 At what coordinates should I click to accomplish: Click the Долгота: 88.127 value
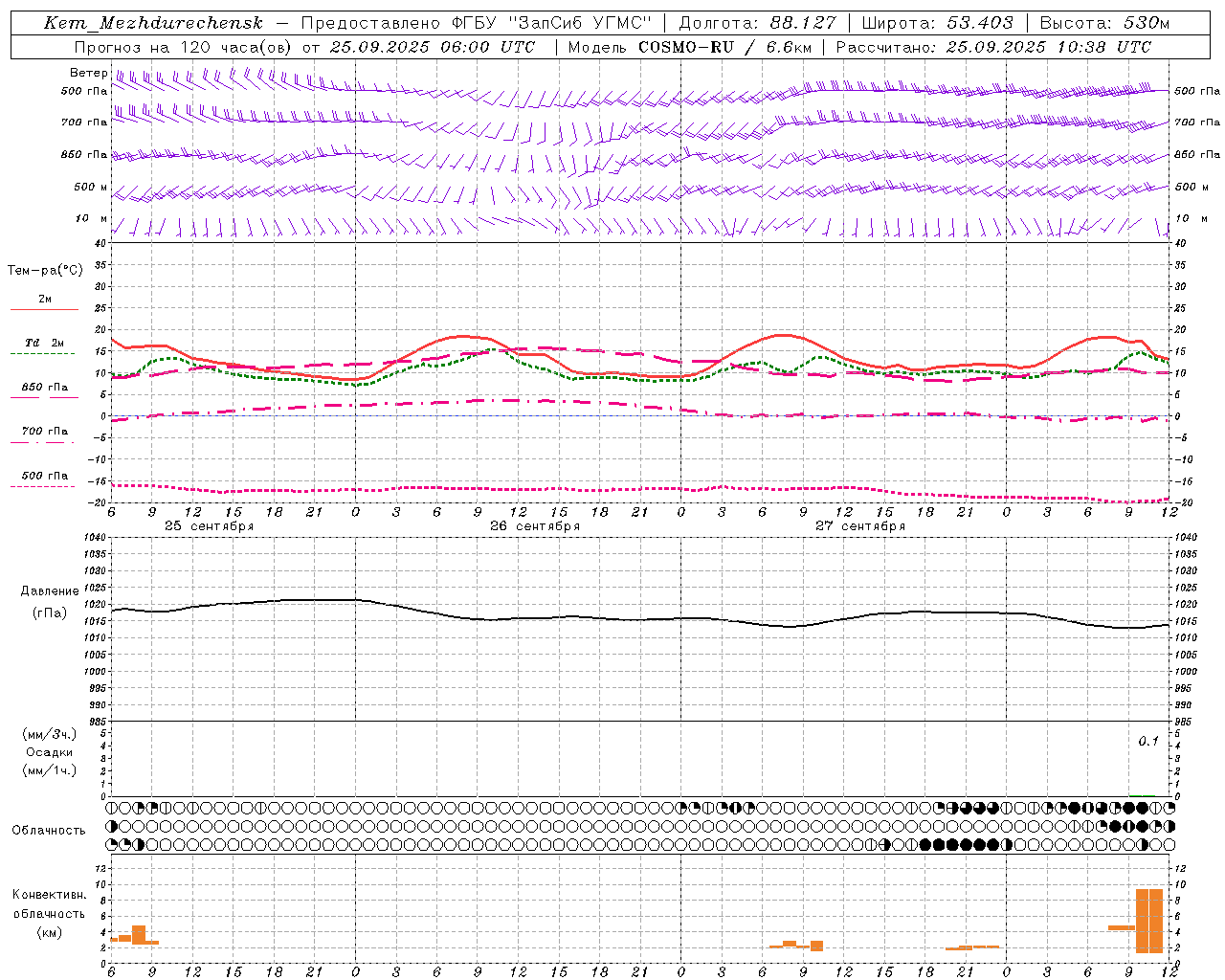(757, 23)
